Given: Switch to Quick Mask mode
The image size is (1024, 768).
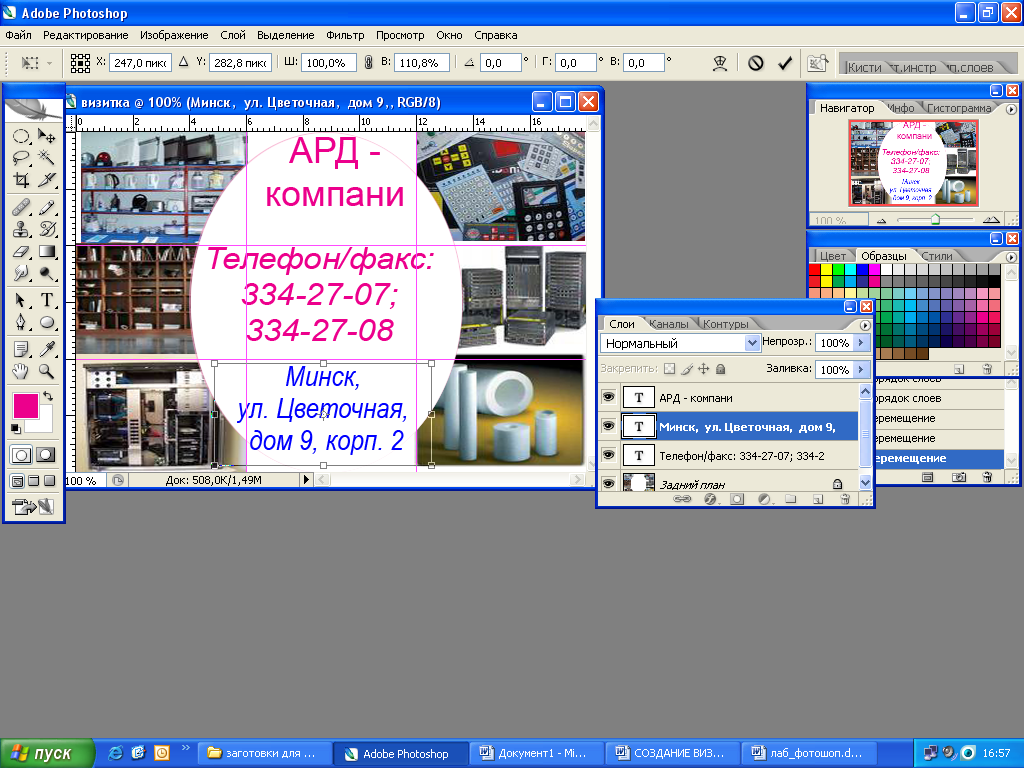Looking at the screenshot, I should click(45, 455).
